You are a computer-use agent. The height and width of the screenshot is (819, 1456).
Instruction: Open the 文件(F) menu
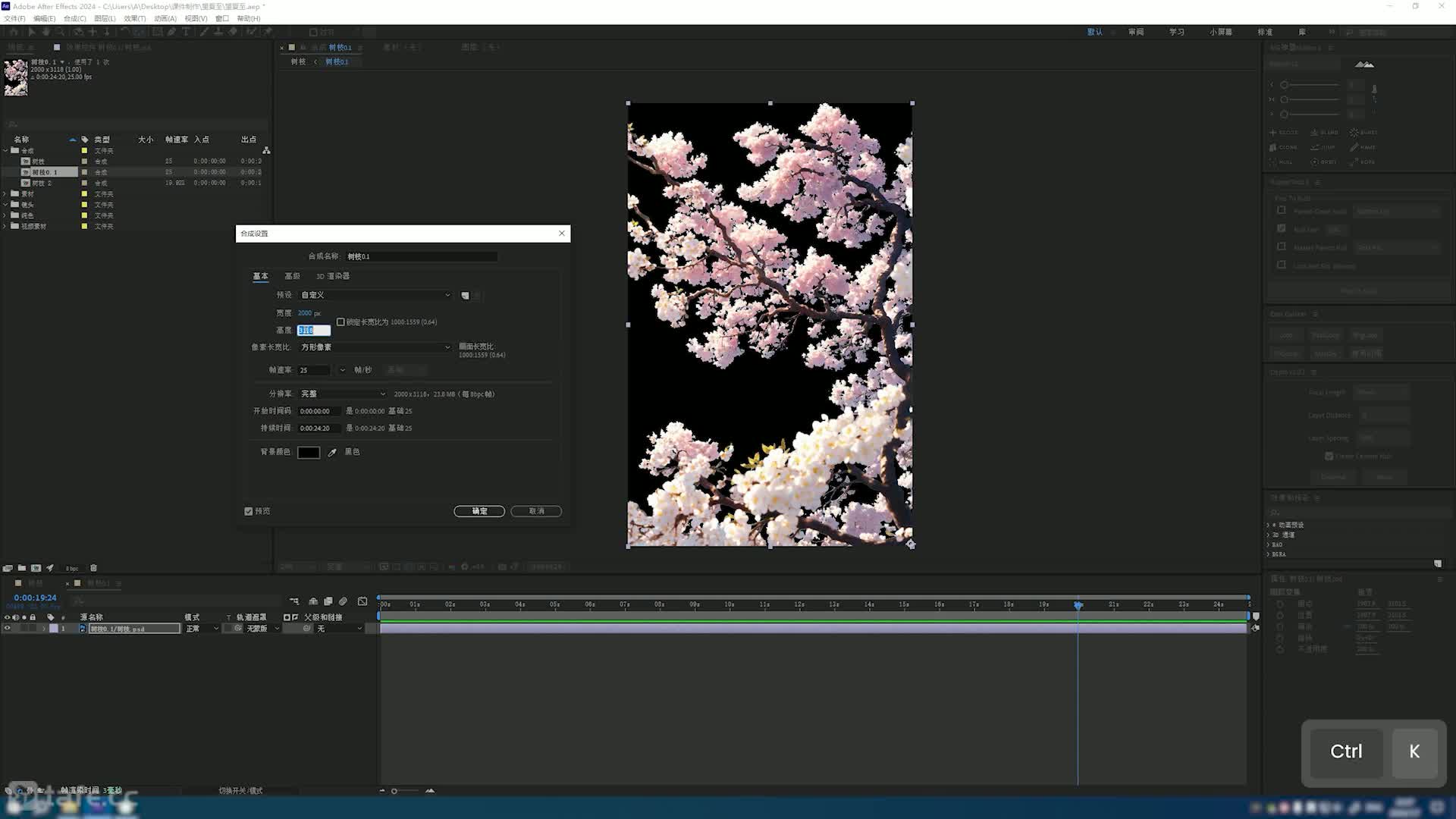point(14,18)
